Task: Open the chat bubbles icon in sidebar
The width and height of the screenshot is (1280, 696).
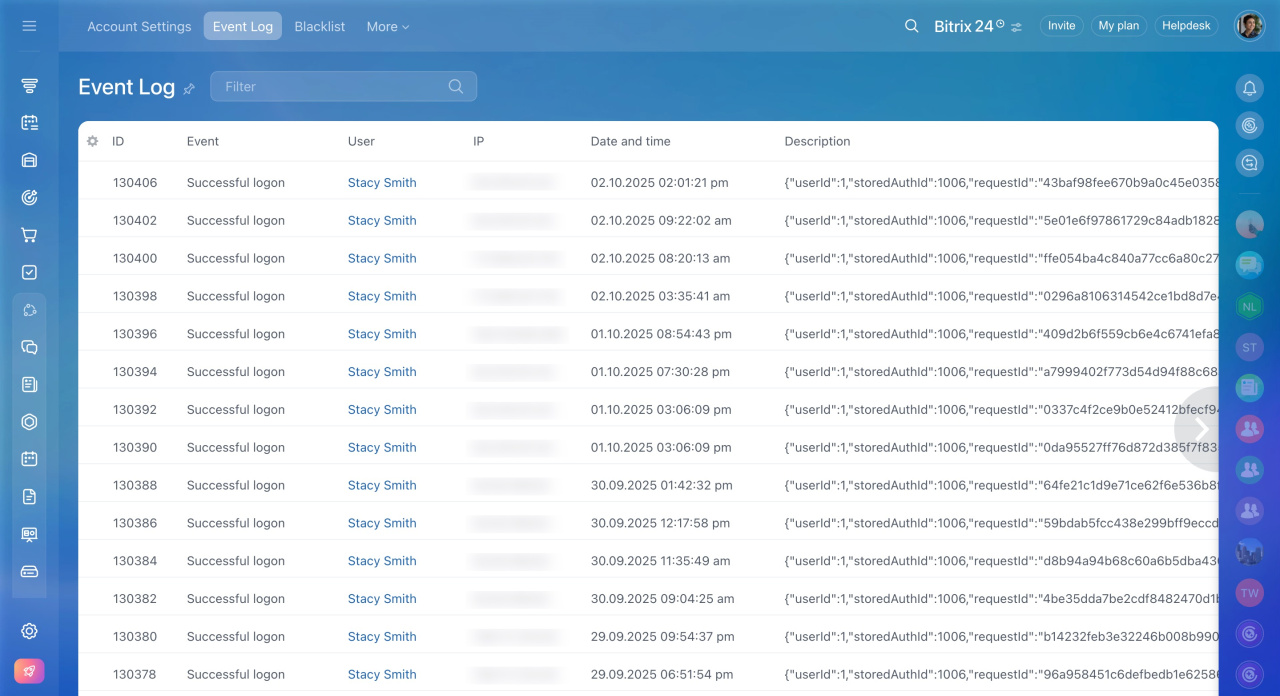Action: pos(29,347)
